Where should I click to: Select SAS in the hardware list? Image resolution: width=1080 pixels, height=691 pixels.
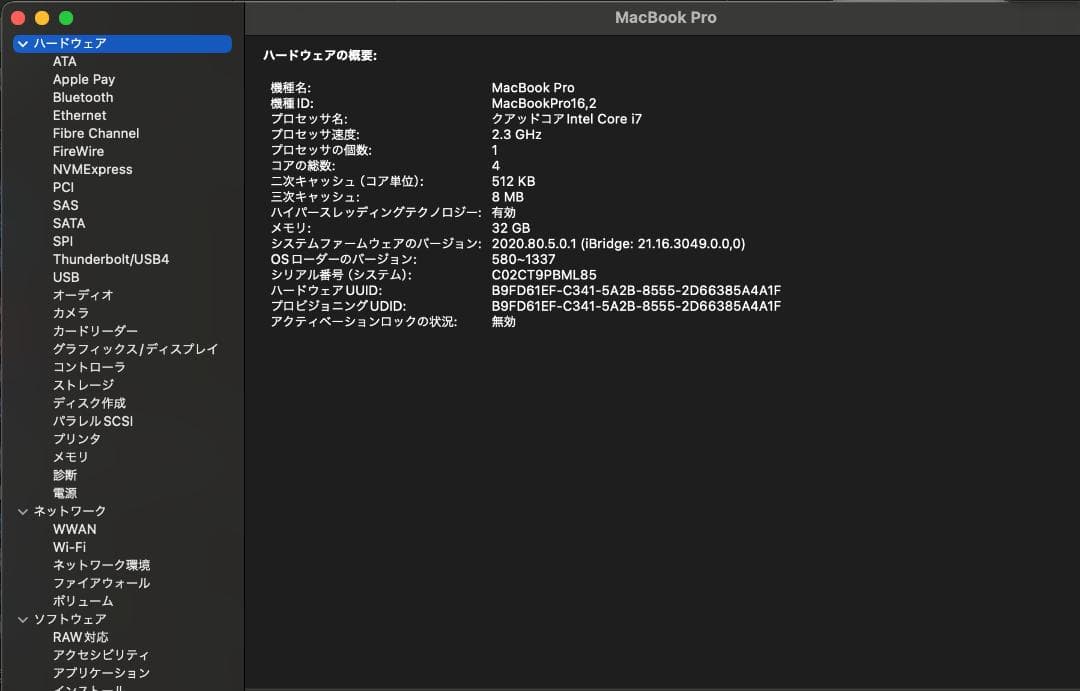[x=65, y=205]
